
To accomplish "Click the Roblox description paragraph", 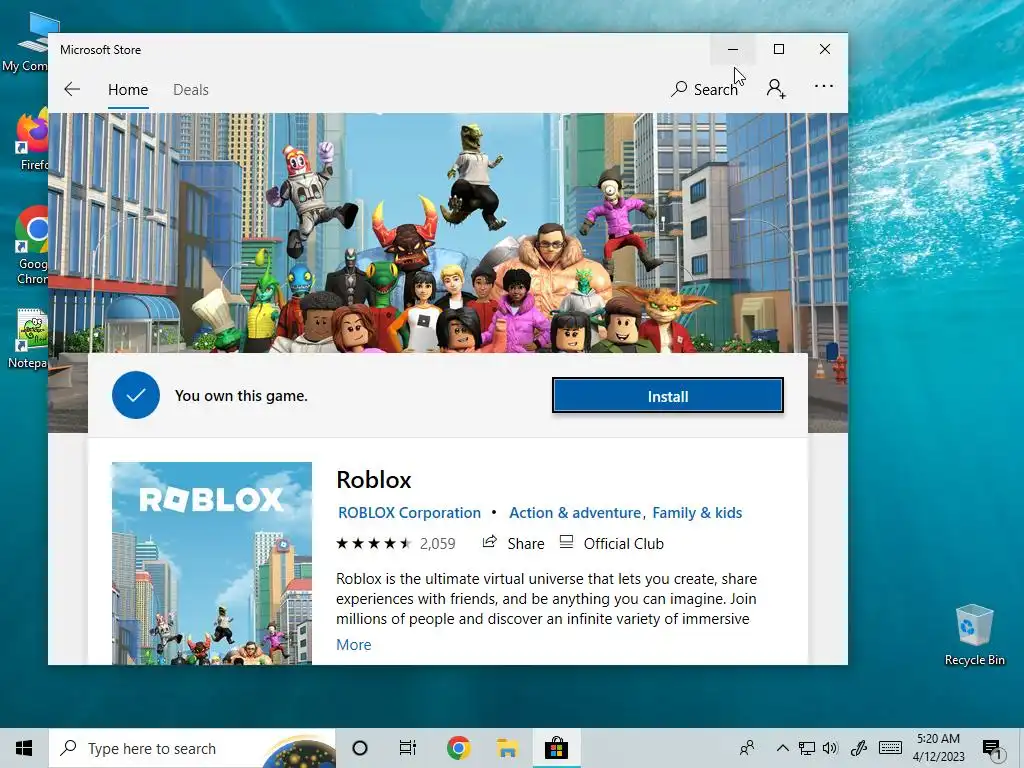I will (547, 598).
